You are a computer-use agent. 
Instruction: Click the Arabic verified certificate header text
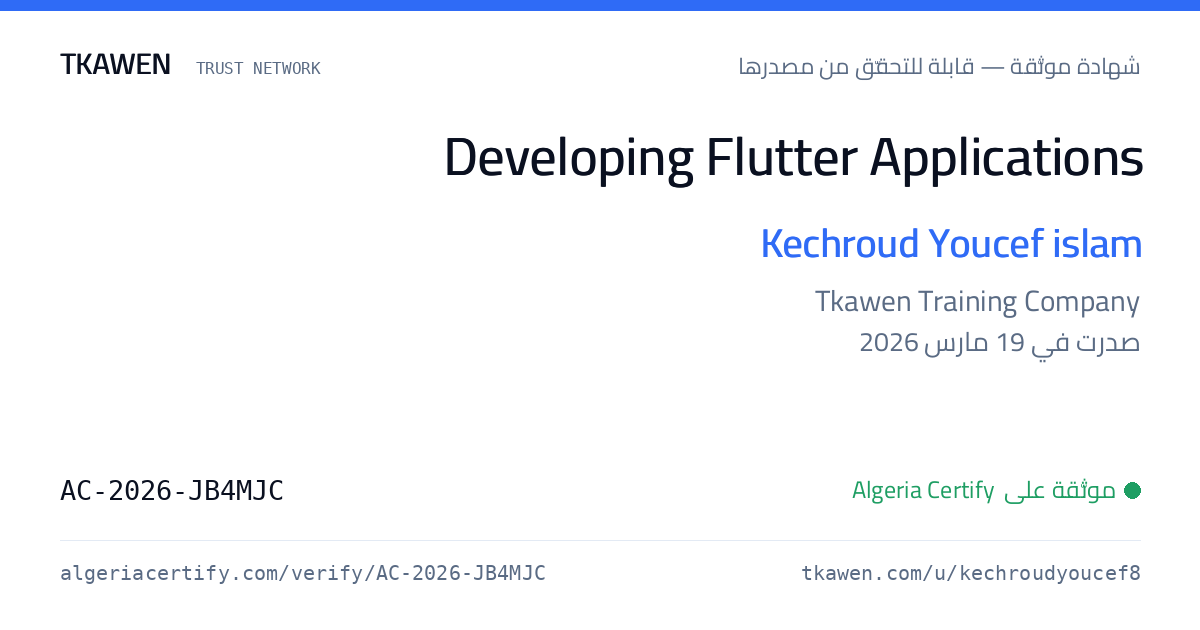939,67
